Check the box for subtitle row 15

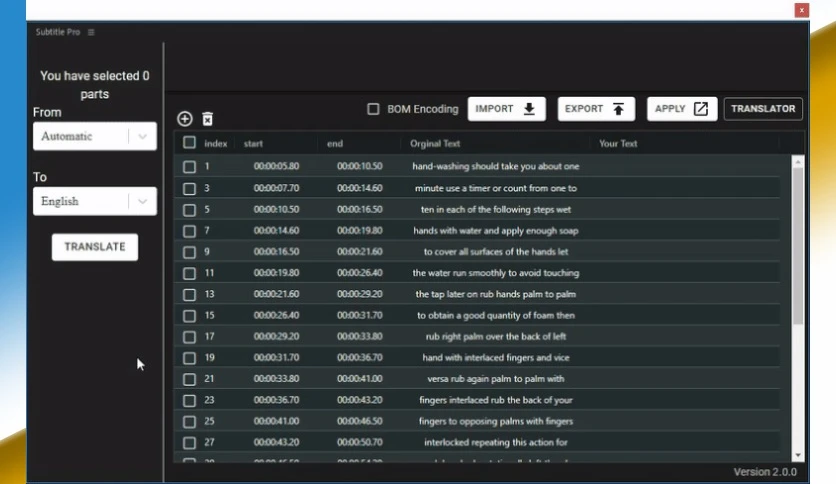(189, 316)
